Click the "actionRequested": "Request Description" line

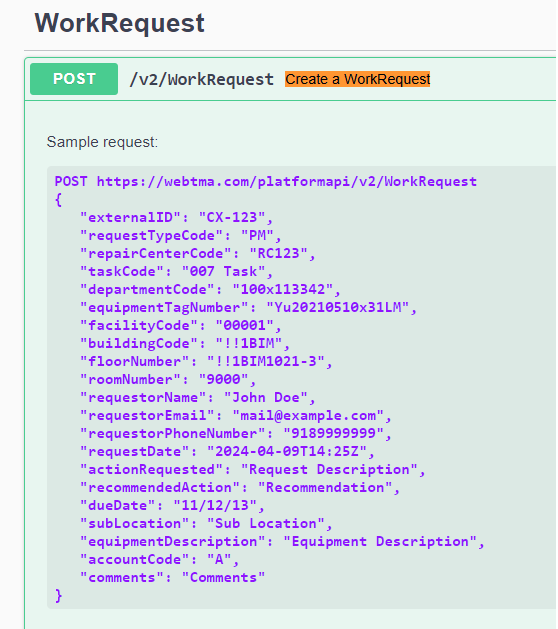(x=253, y=470)
